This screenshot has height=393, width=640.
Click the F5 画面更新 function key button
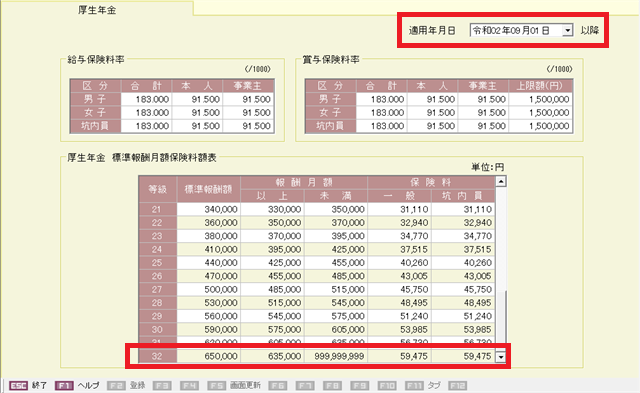(234, 386)
